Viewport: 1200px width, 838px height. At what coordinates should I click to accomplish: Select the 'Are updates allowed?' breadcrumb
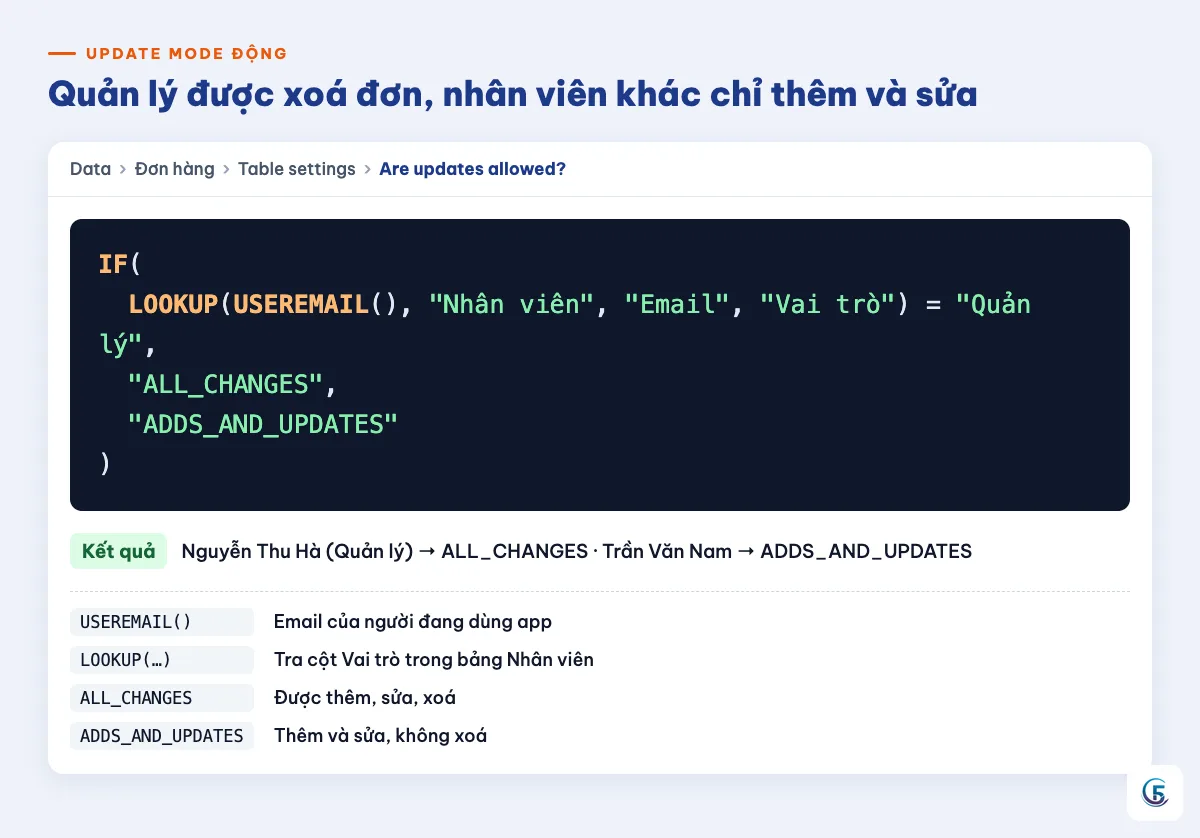[x=472, y=169]
